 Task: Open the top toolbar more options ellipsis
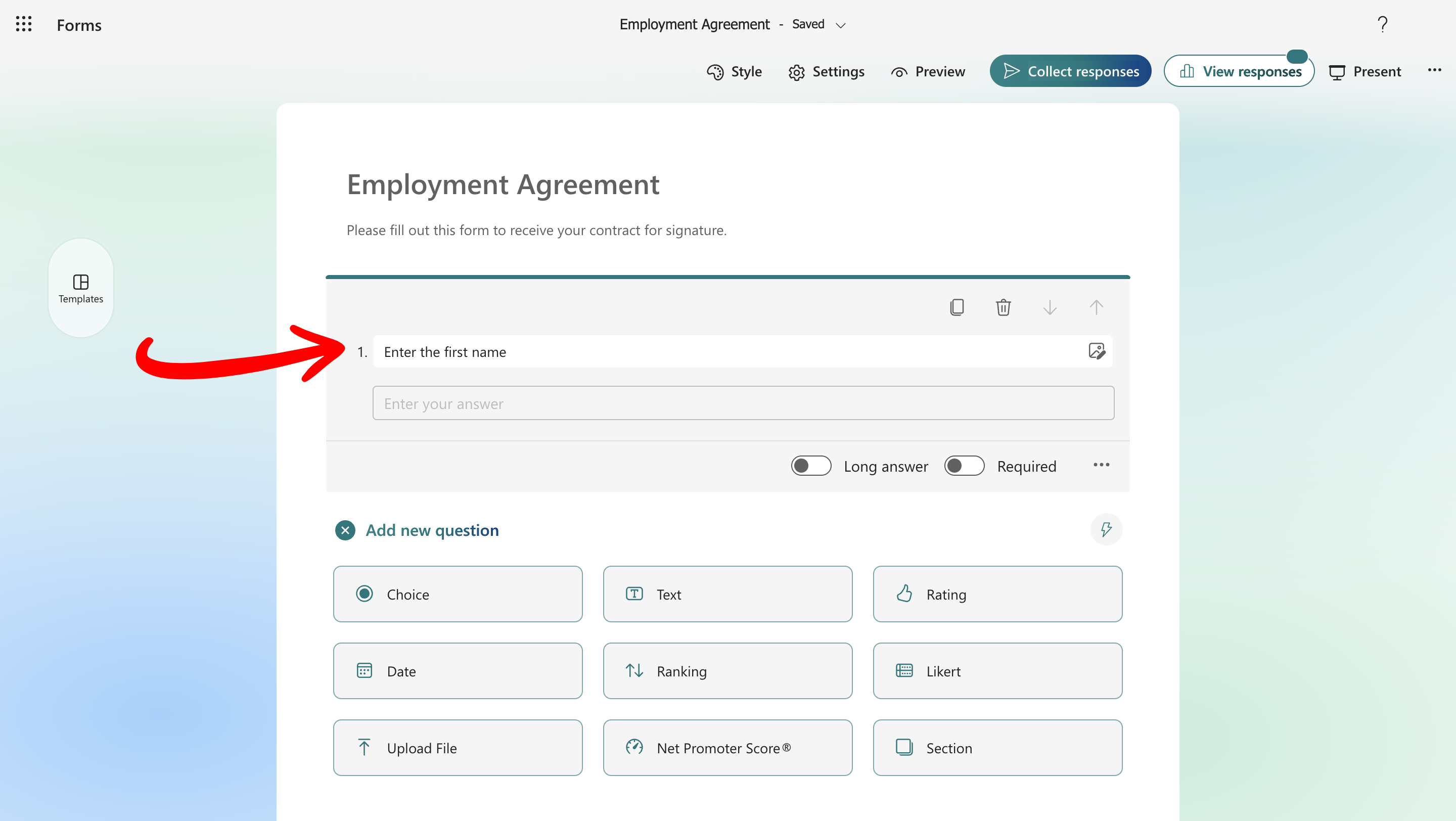point(1434,71)
